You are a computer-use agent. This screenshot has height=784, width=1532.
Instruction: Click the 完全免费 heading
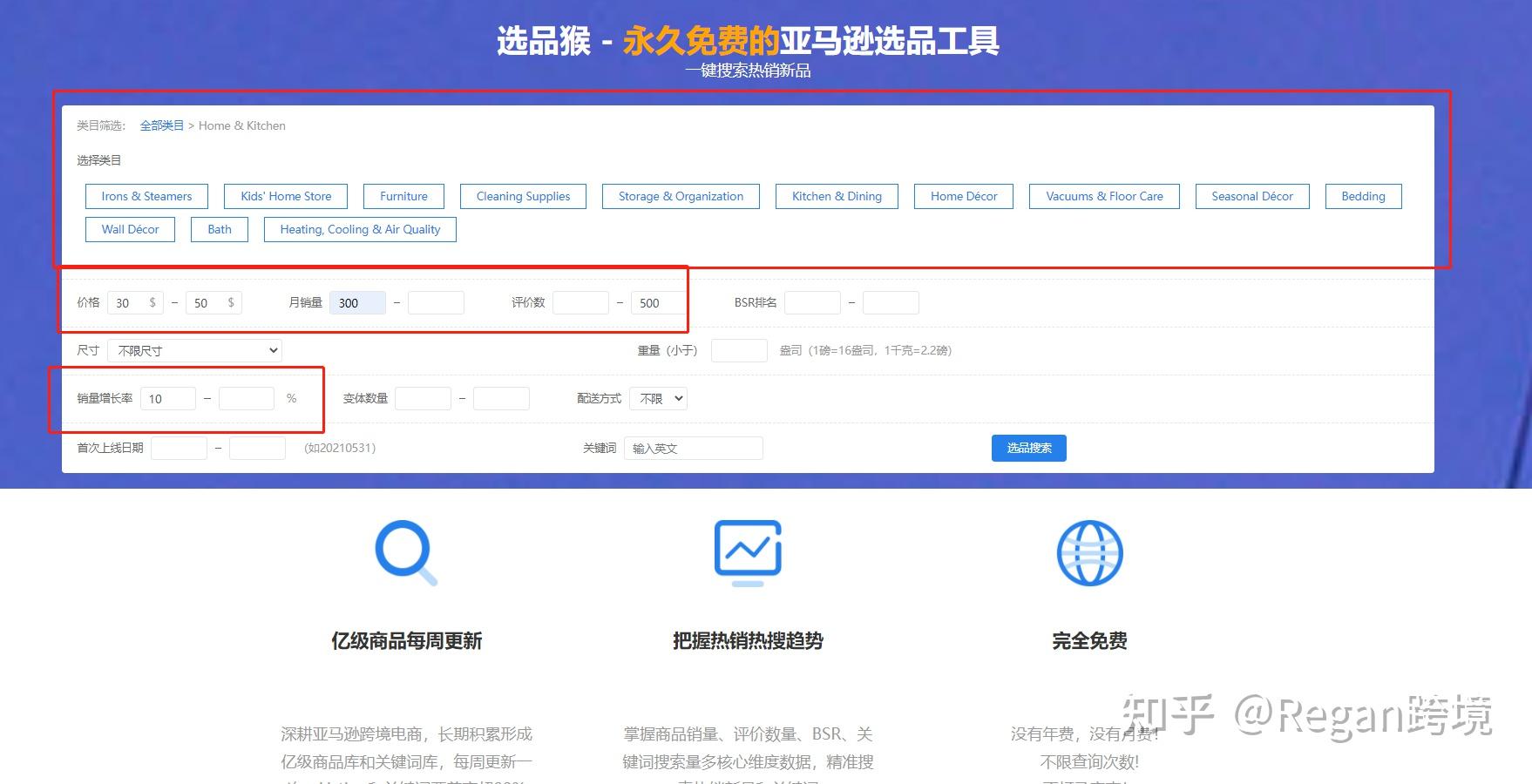tap(1089, 641)
